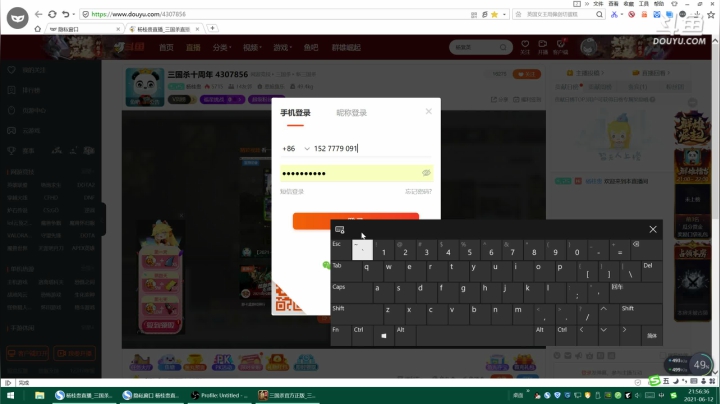Image resolution: width=720 pixels, height=404 pixels.
Task: Open the scissors screenshot tool
Action: (614, 15)
